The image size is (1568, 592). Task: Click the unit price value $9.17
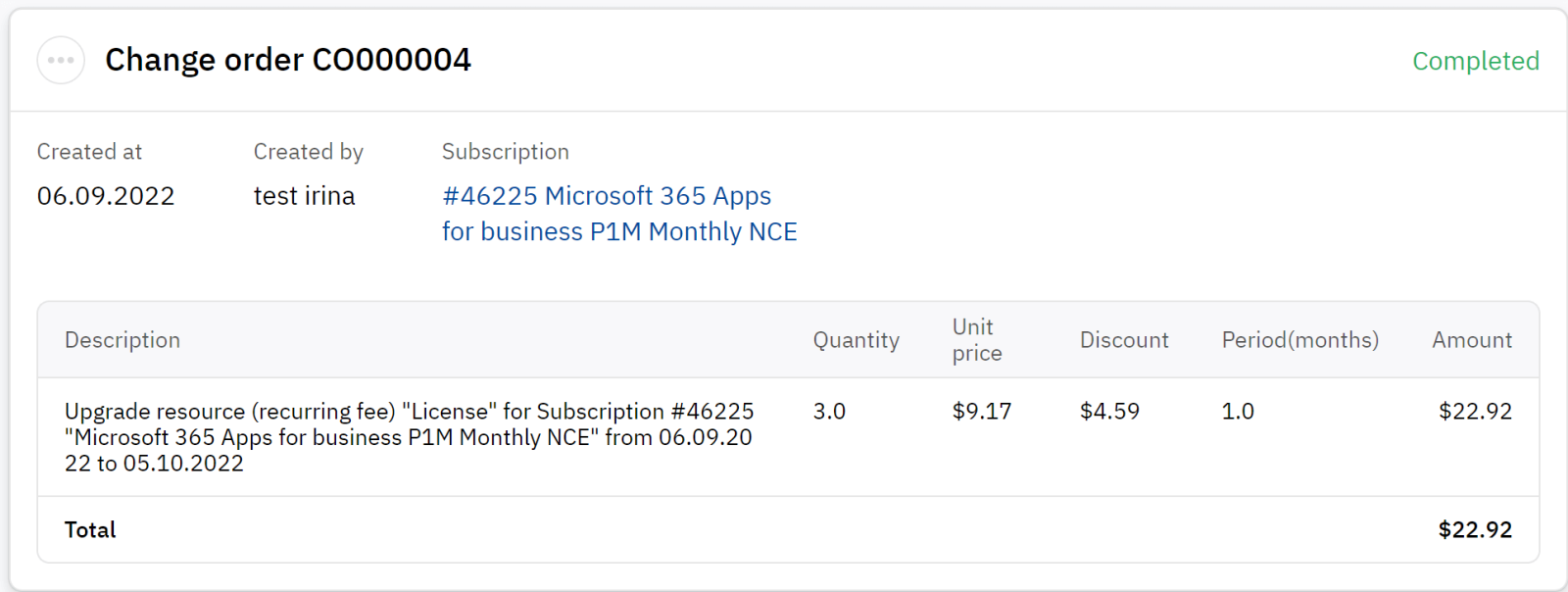pos(981,412)
